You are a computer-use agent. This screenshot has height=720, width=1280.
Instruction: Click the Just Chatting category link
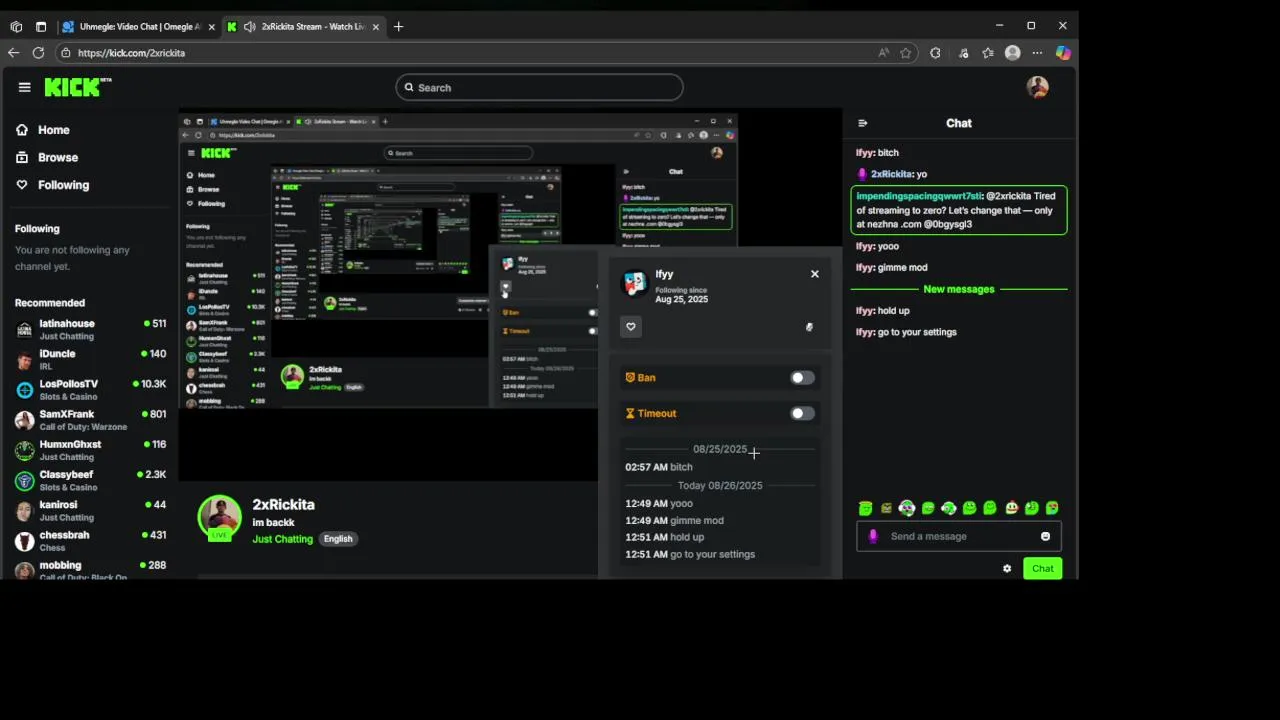[x=282, y=539]
